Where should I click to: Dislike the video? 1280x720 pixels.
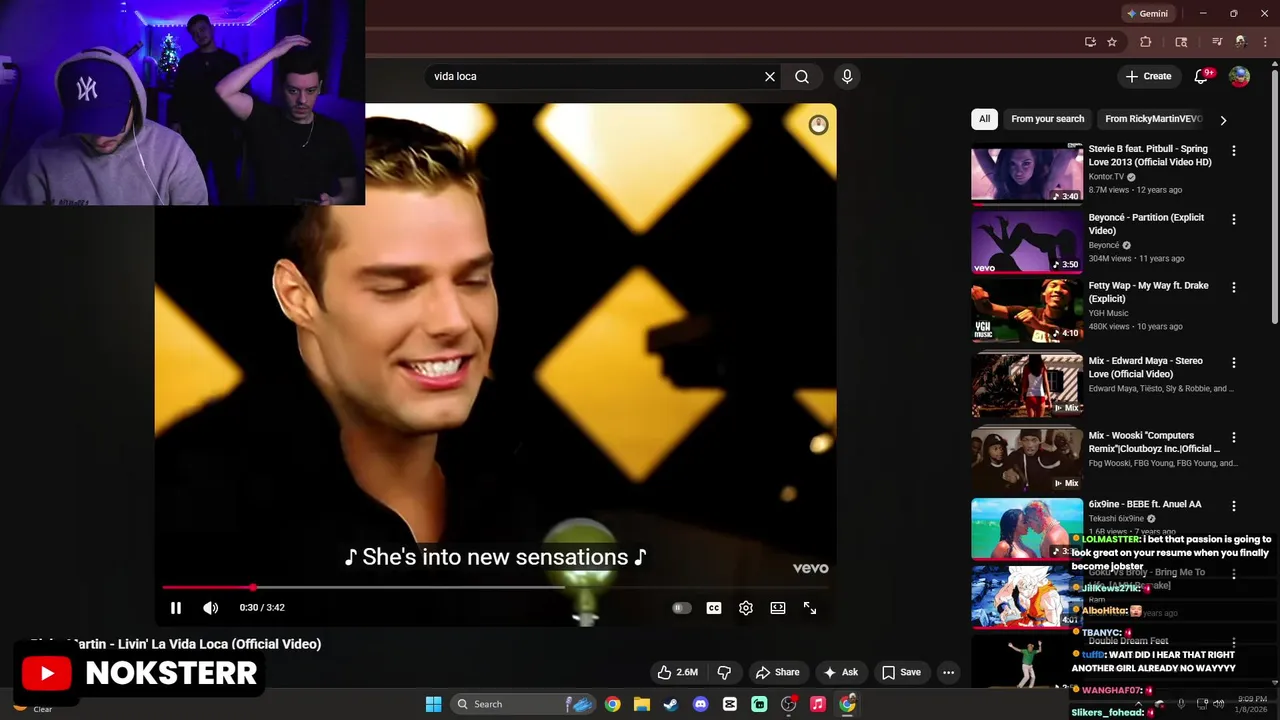tap(725, 672)
